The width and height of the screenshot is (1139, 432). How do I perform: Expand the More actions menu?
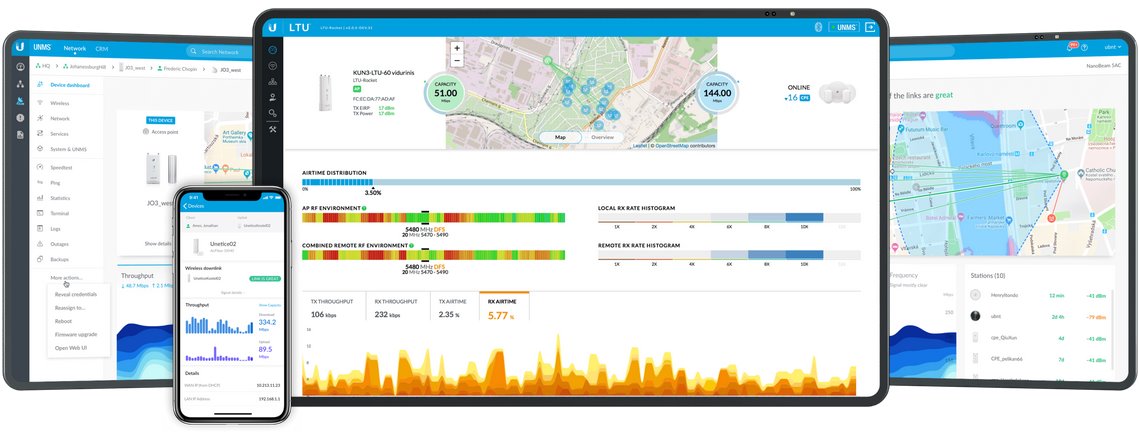(x=66, y=277)
